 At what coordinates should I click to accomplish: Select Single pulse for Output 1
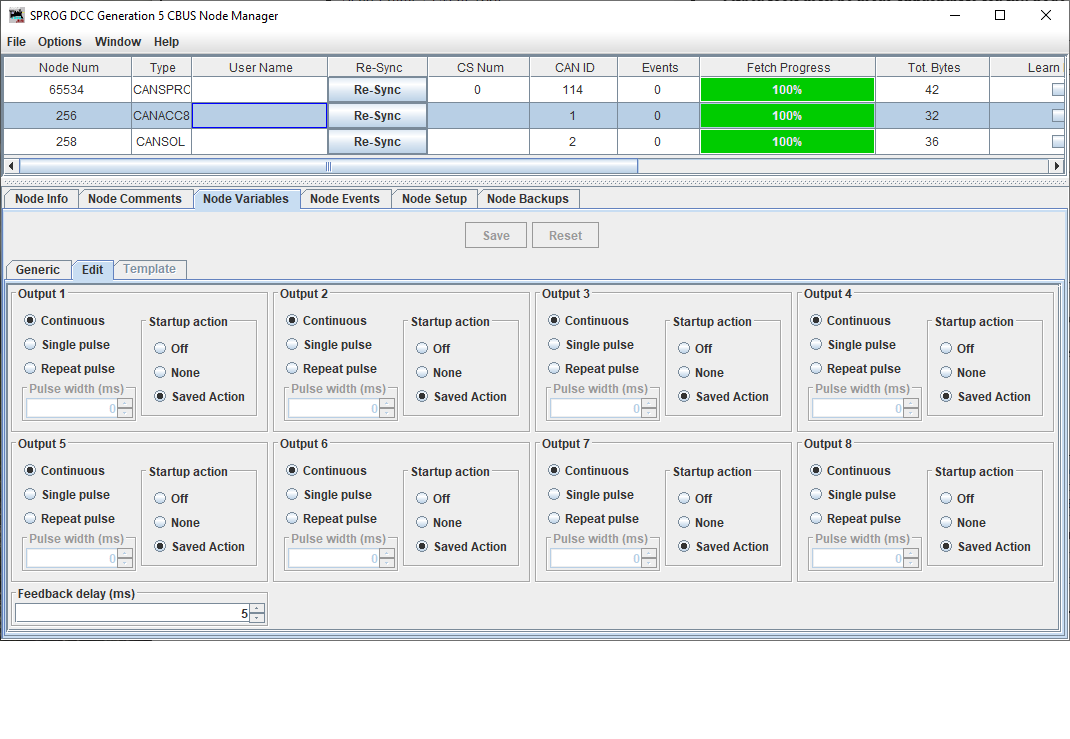31,344
